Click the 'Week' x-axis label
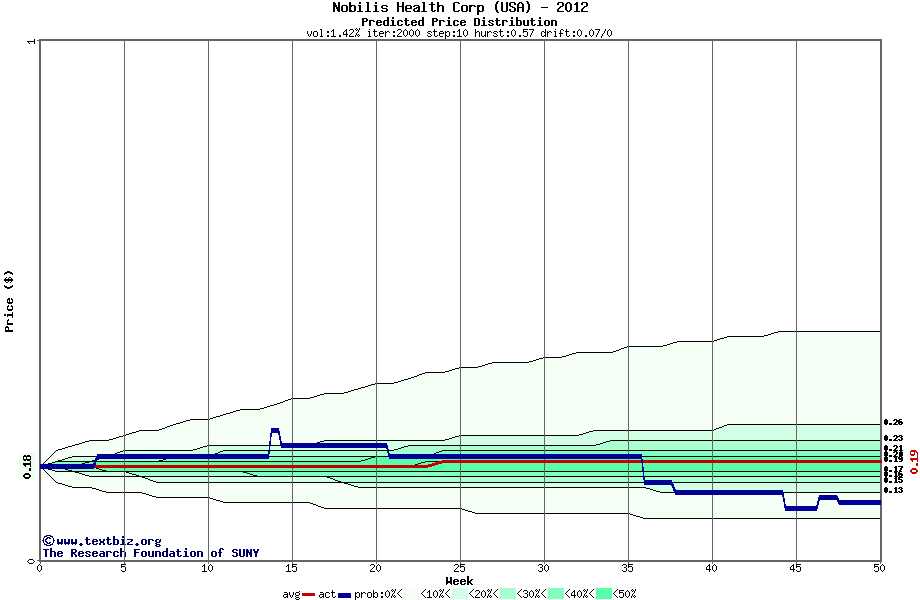Viewport: 920px width, 600px height. pyautogui.click(x=459, y=581)
